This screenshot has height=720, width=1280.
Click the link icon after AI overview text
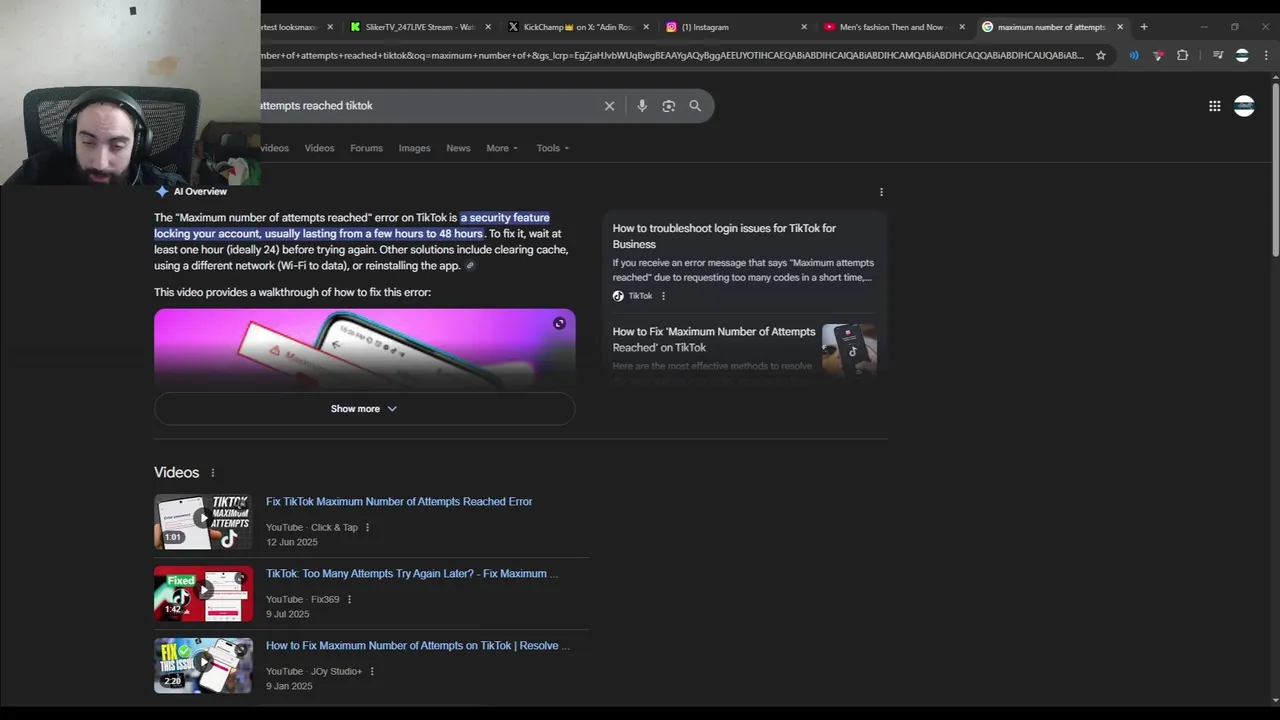click(470, 266)
